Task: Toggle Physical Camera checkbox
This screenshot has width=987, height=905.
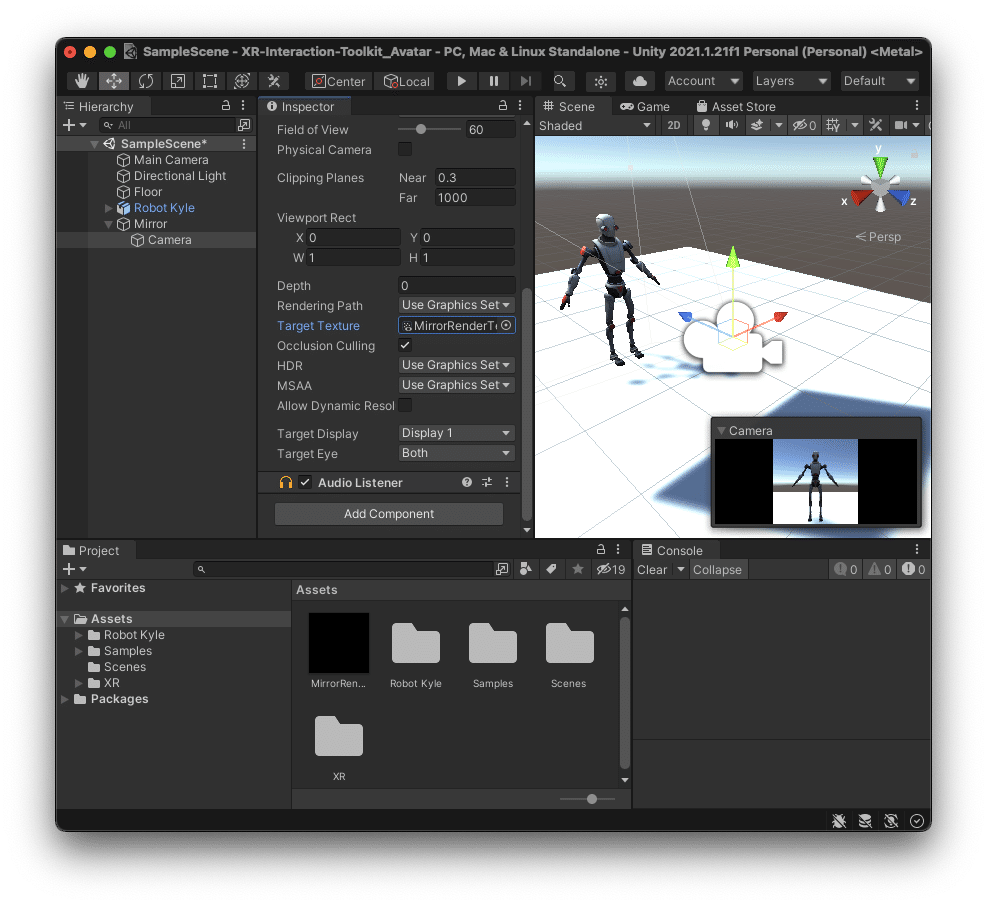Action: click(x=405, y=149)
